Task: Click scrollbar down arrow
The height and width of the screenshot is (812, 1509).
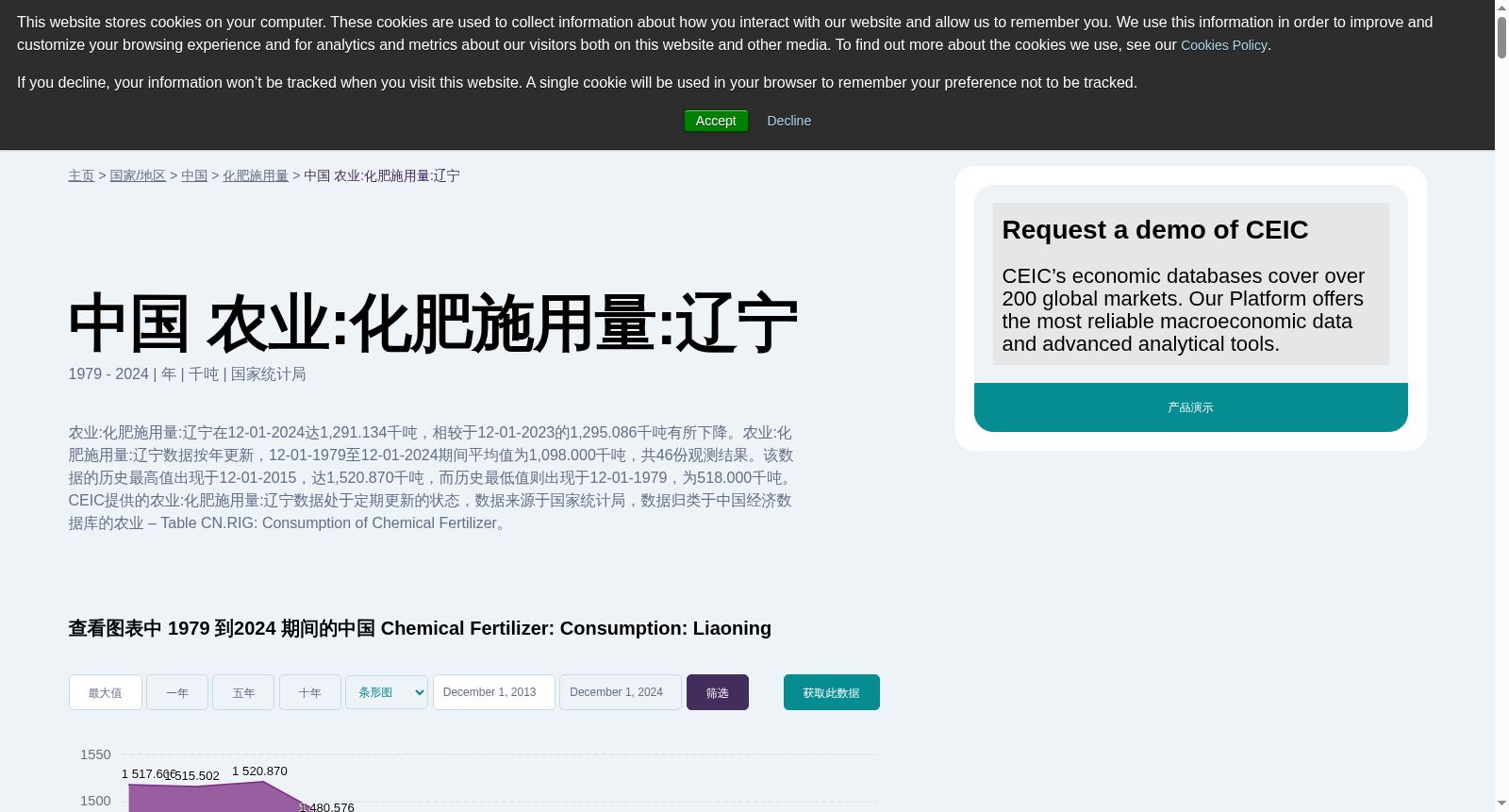Action: coord(1501,804)
